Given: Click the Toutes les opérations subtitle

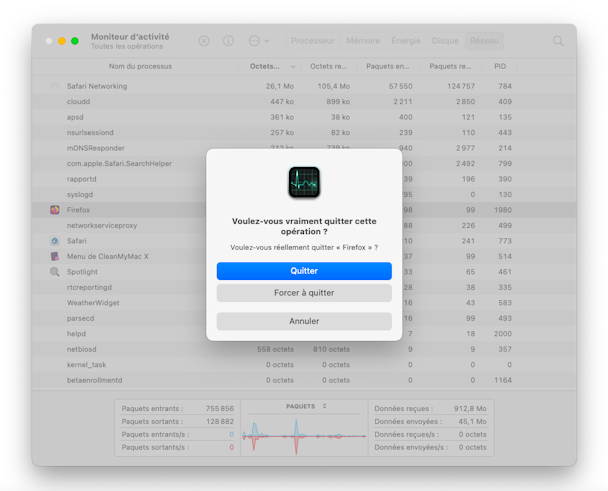Looking at the screenshot, I should coord(127,47).
